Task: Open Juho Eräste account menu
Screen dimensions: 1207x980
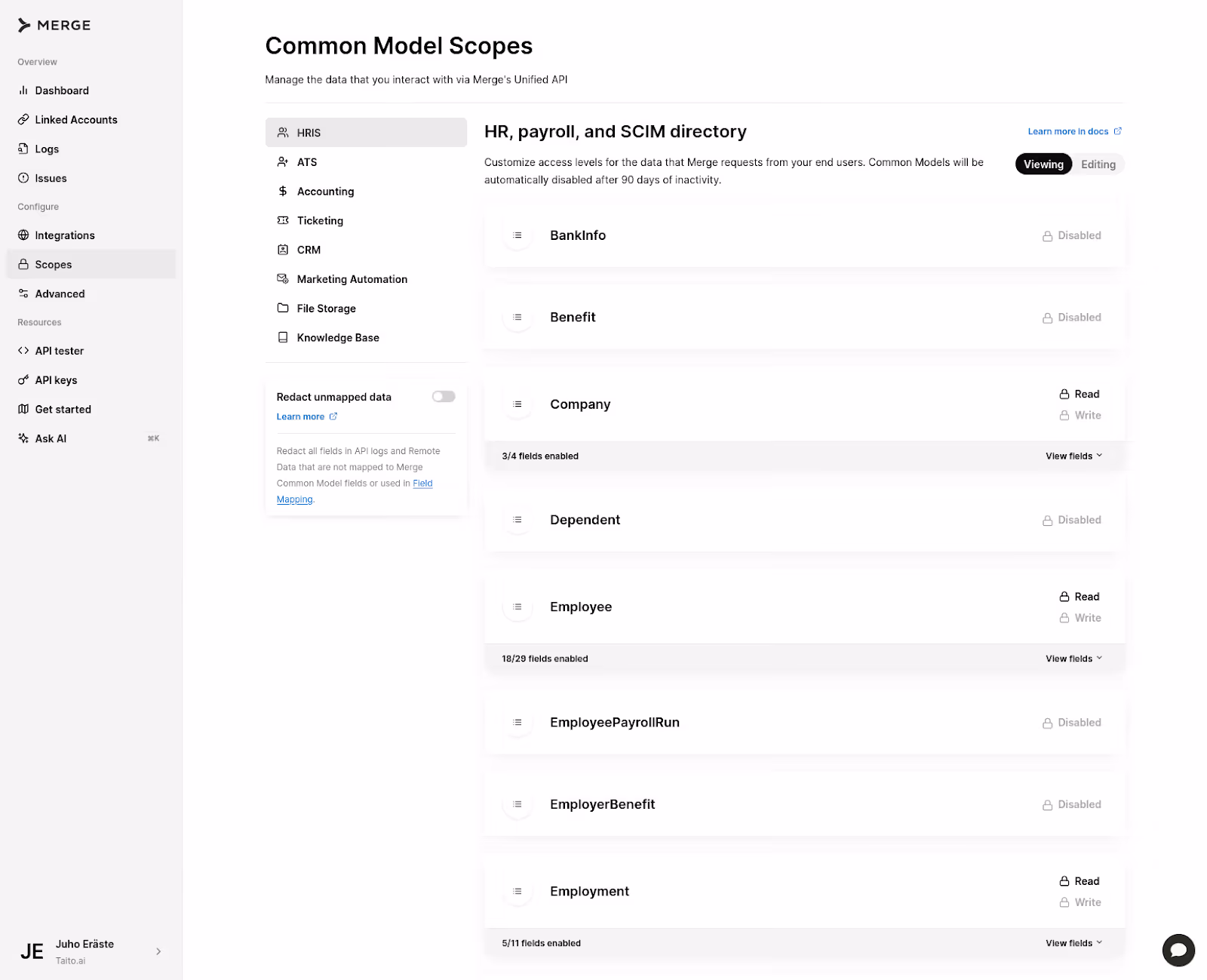Action: [91, 951]
